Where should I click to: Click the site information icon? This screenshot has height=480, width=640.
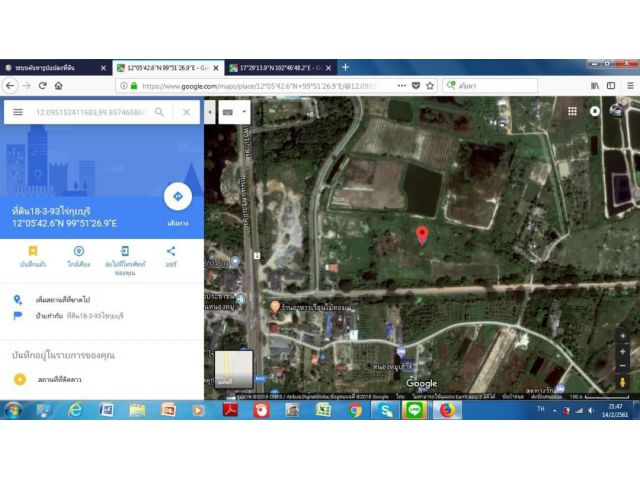(123, 86)
